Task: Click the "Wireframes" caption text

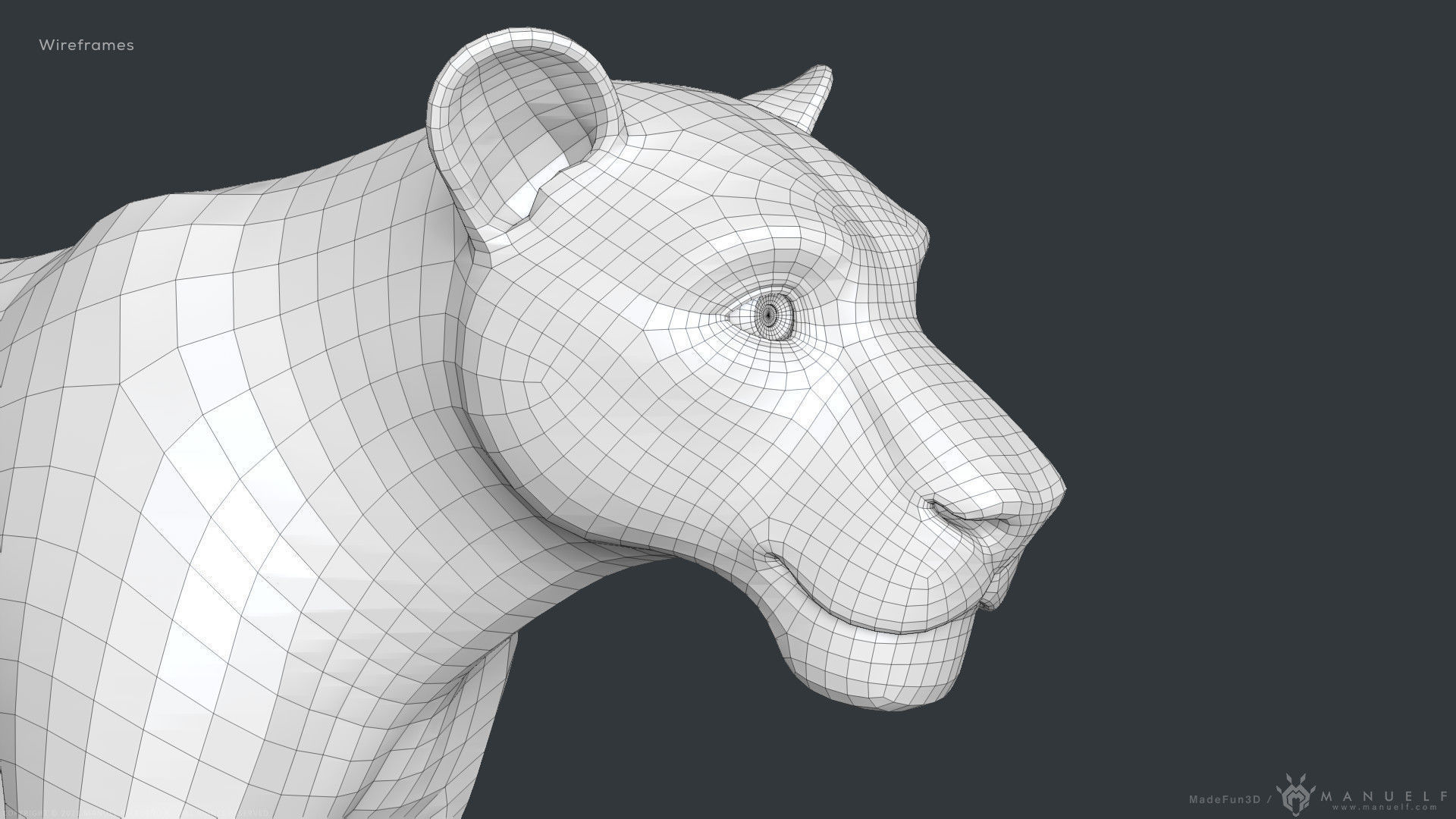Action: coord(86,45)
